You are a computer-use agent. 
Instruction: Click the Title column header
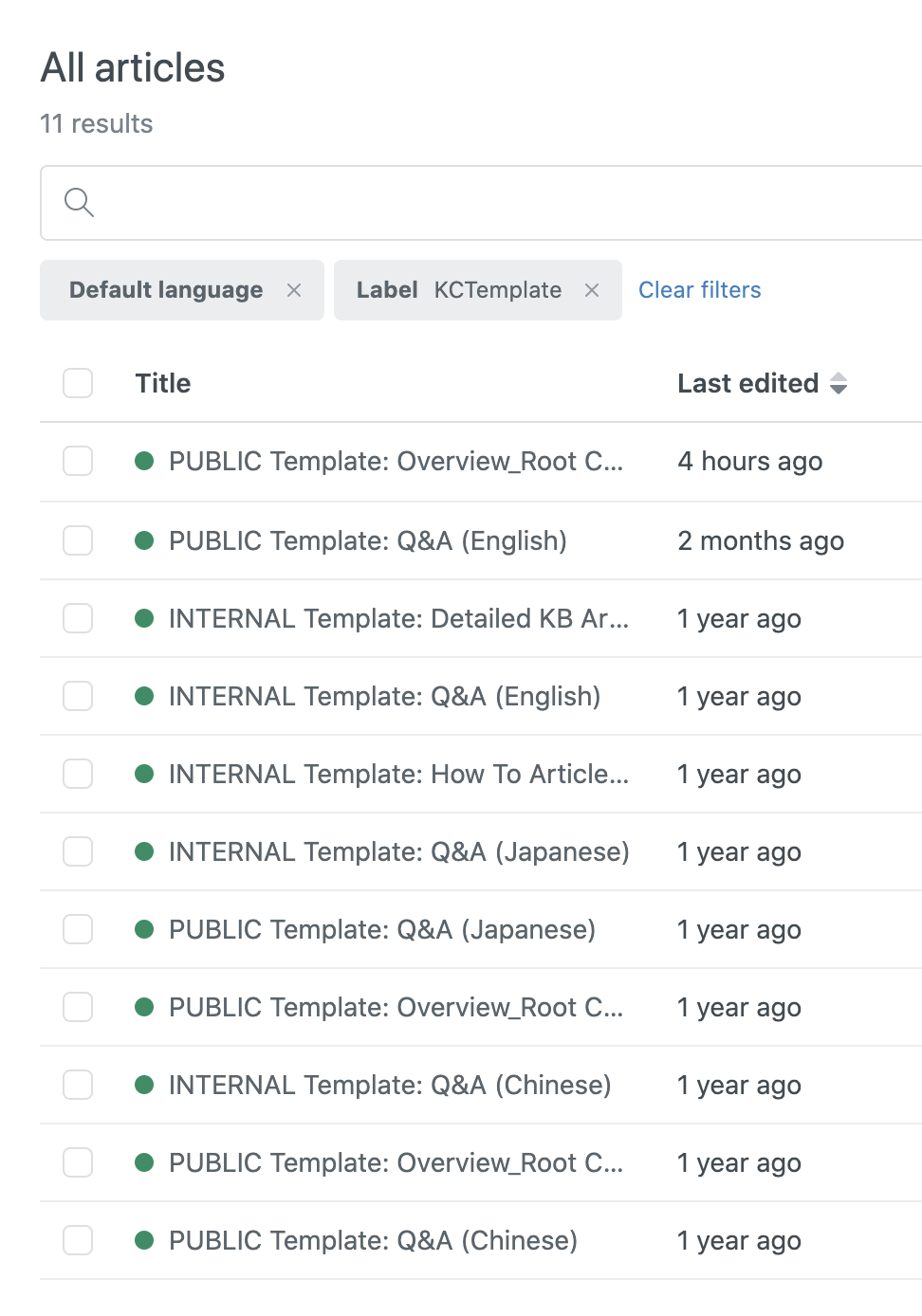(x=162, y=383)
